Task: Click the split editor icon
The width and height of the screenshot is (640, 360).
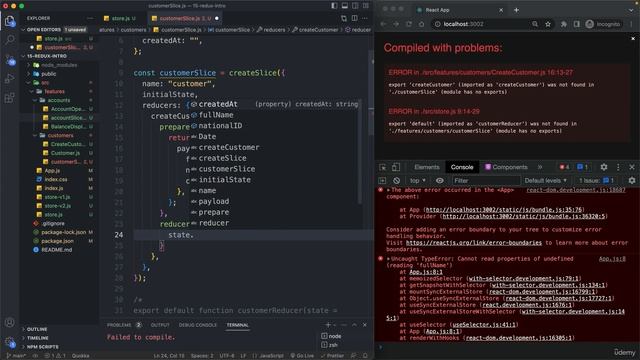Action: 354,18
